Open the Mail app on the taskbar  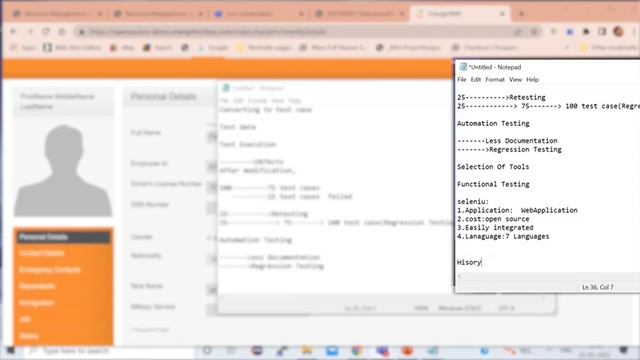pyautogui.click(x=332, y=351)
